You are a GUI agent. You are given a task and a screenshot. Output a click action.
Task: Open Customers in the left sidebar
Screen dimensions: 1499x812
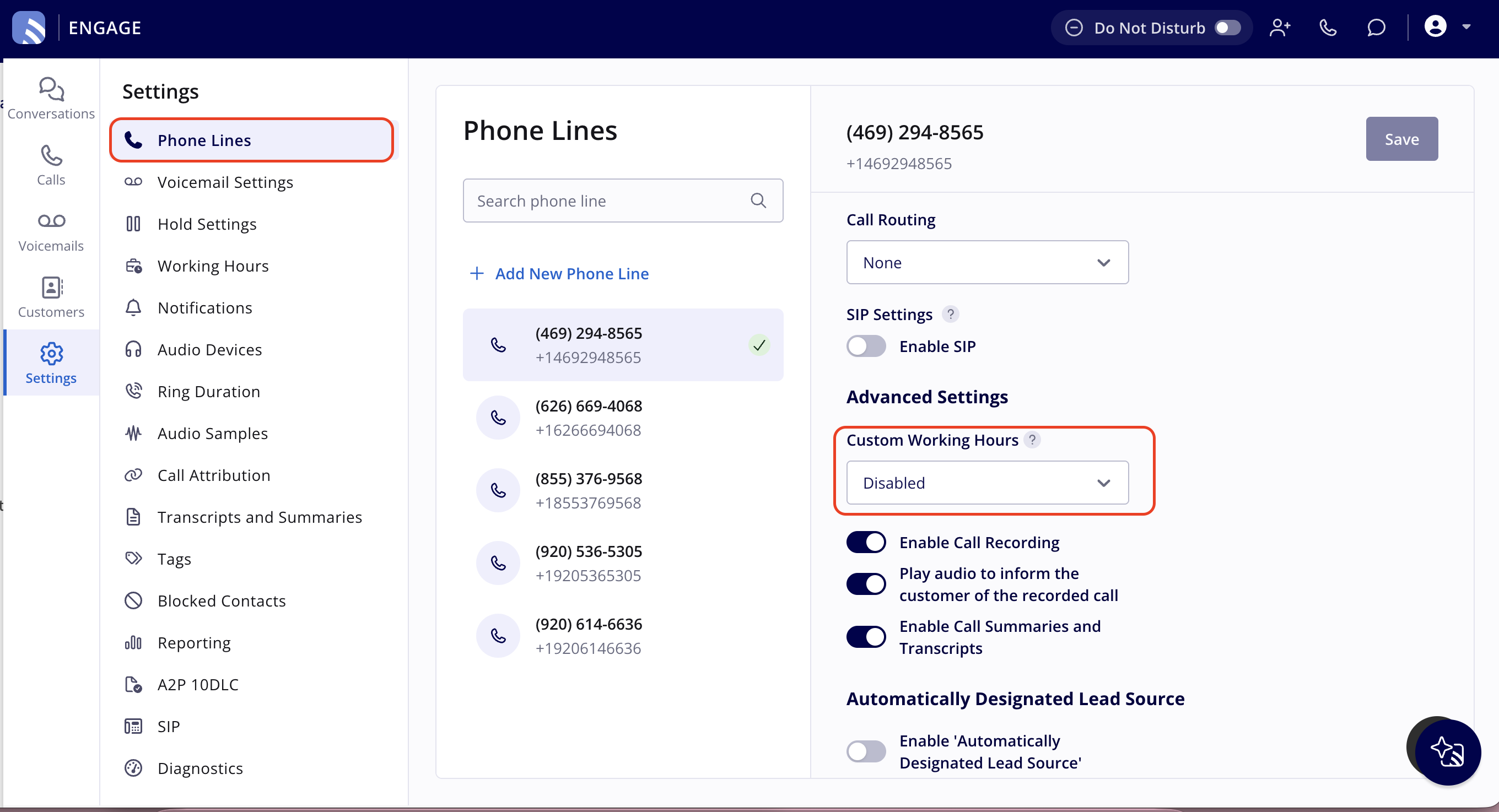(51, 297)
